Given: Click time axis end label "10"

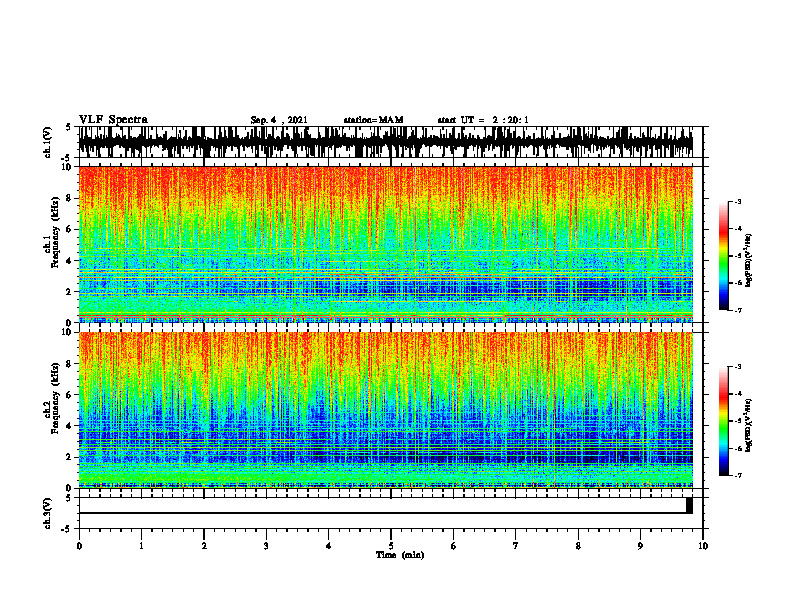Looking at the screenshot, I should click(x=703, y=546).
